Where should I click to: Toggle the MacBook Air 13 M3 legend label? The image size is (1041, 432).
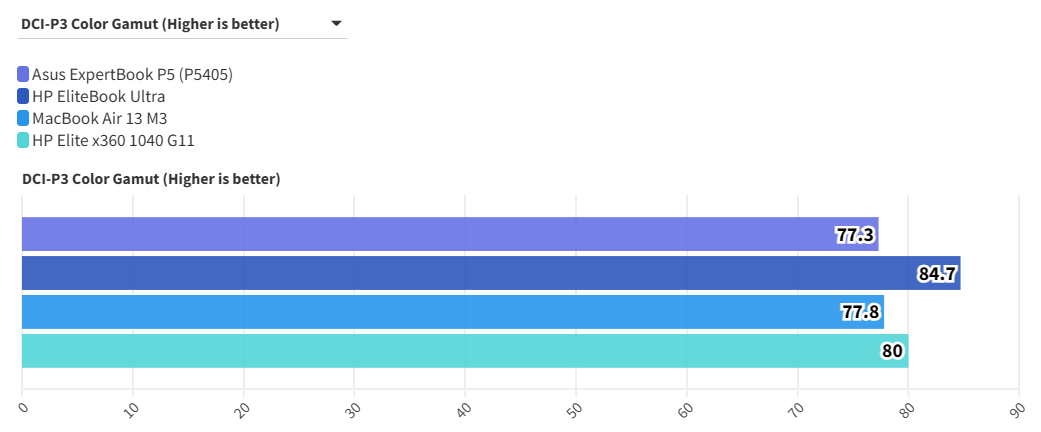pyautogui.click(x=99, y=118)
